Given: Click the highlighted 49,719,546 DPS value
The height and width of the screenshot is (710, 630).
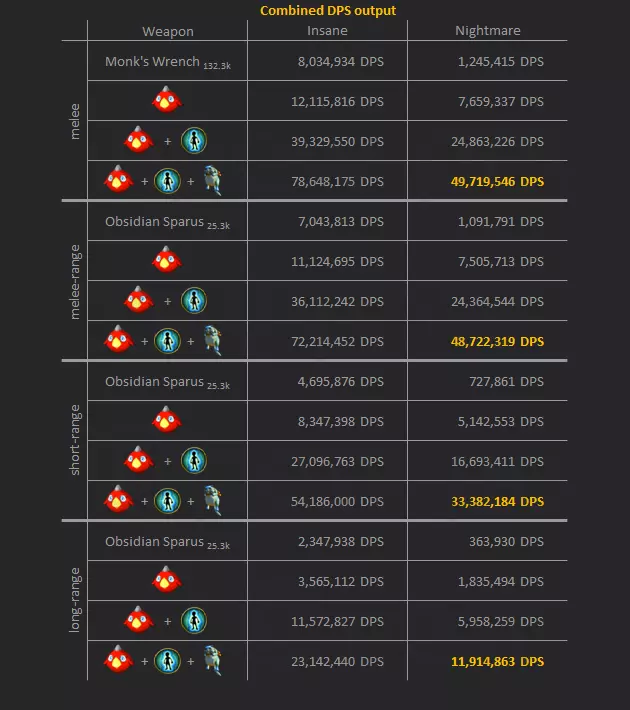Looking at the screenshot, I should (497, 181).
